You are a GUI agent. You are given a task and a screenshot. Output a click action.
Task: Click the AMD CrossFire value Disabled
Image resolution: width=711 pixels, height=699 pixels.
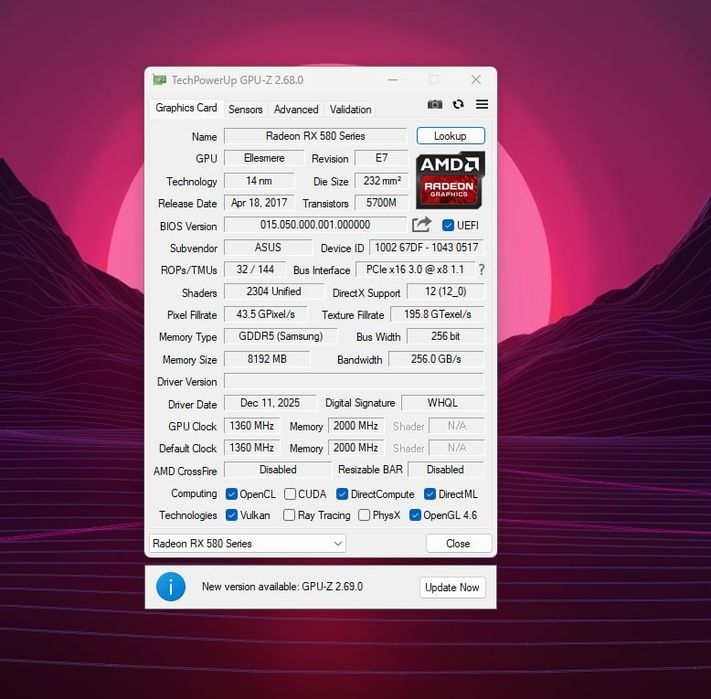(278, 470)
